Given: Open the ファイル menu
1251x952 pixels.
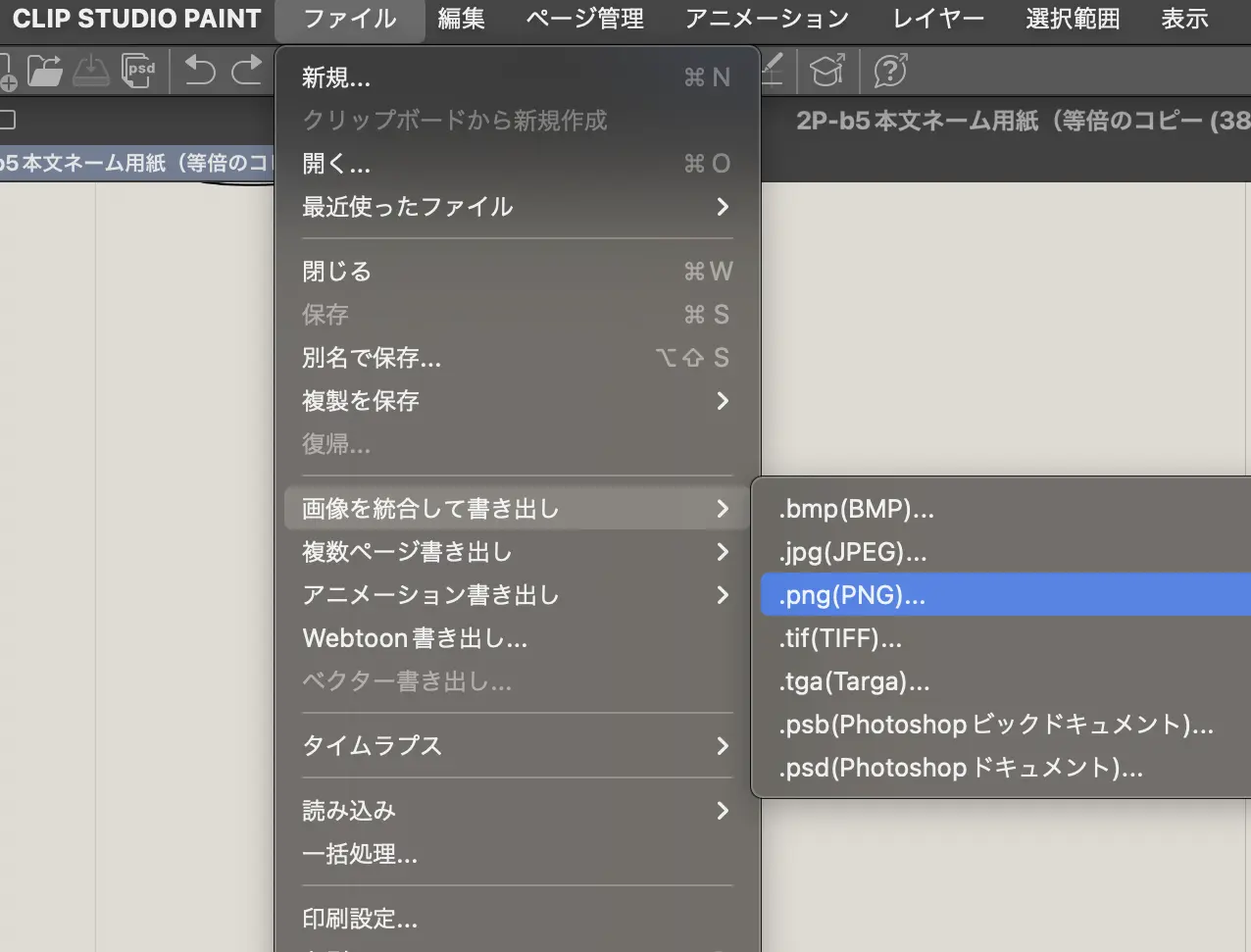Looking at the screenshot, I should [350, 19].
